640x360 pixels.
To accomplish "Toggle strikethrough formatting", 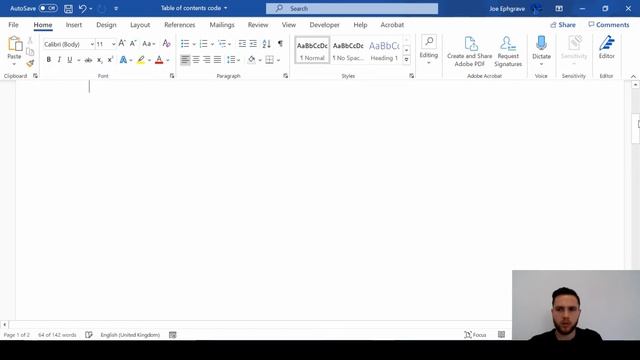I will click(88, 60).
